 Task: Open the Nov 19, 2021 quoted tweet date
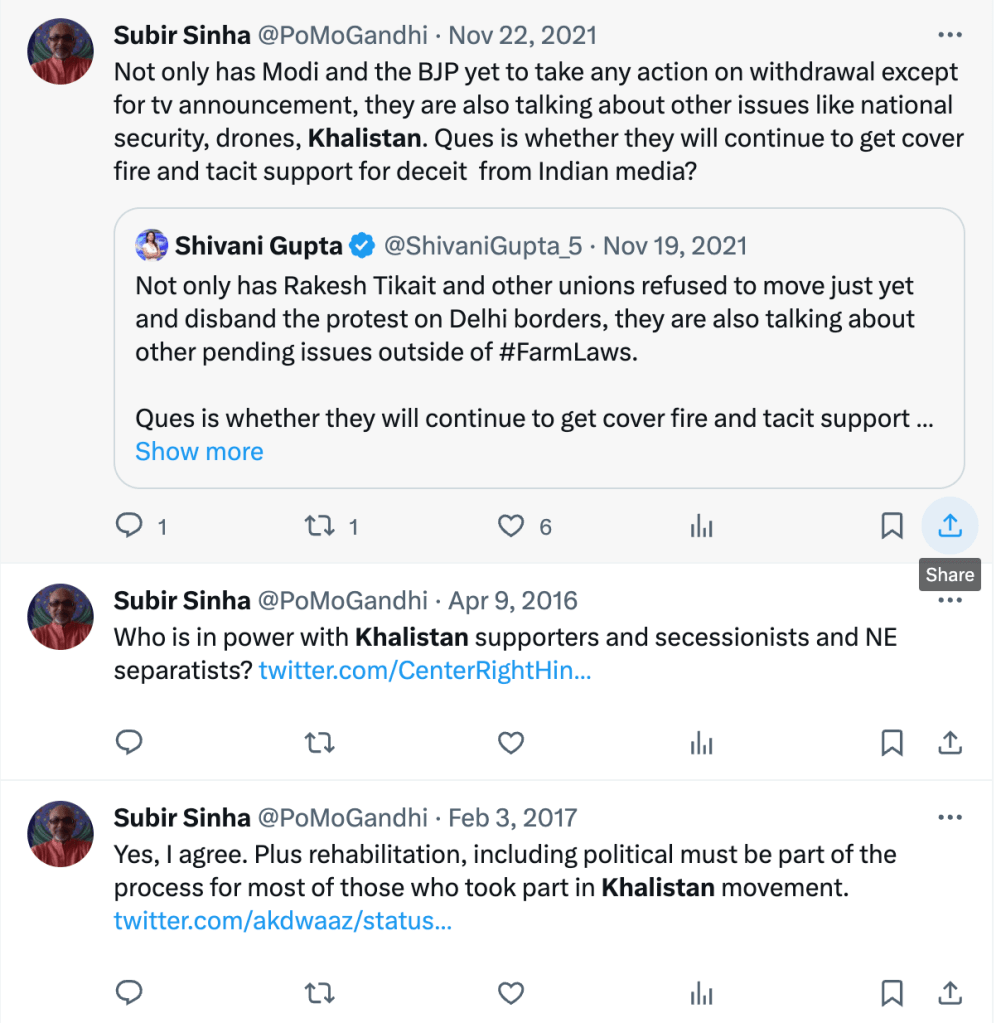click(675, 246)
